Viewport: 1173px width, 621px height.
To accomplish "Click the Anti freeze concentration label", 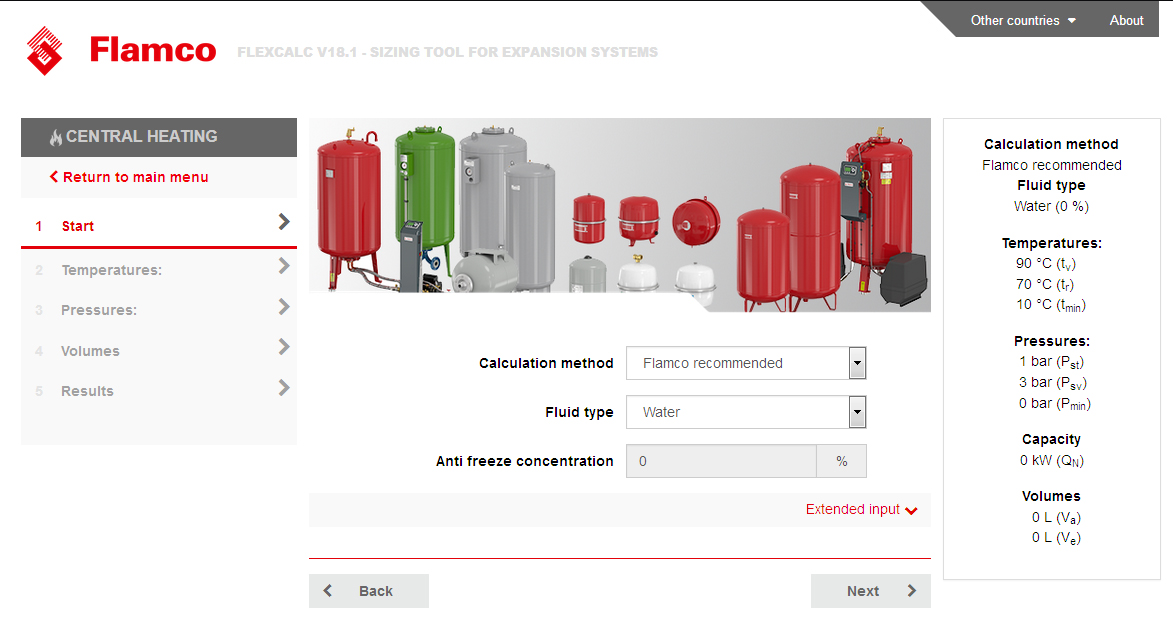I will 524,461.
